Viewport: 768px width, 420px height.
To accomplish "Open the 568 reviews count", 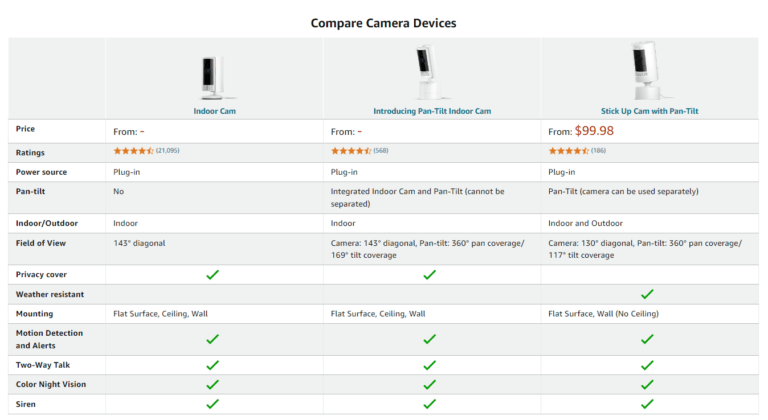I will [x=381, y=151].
